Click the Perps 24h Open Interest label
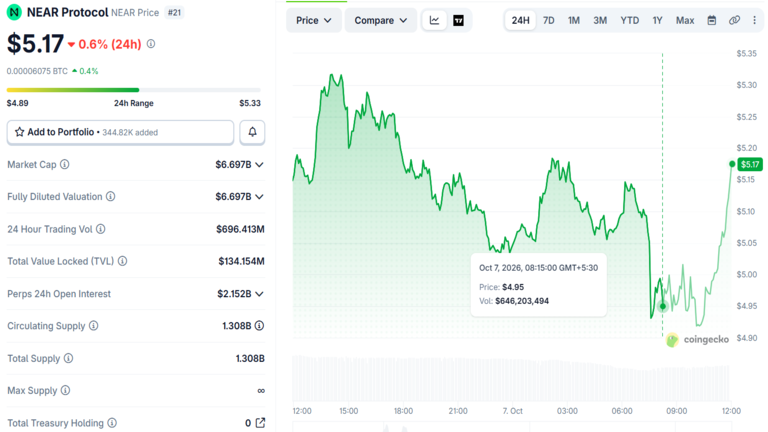Image resolution: width=768 pixels, height=432 pixels. pyautogui.click(x=59, y=294)
